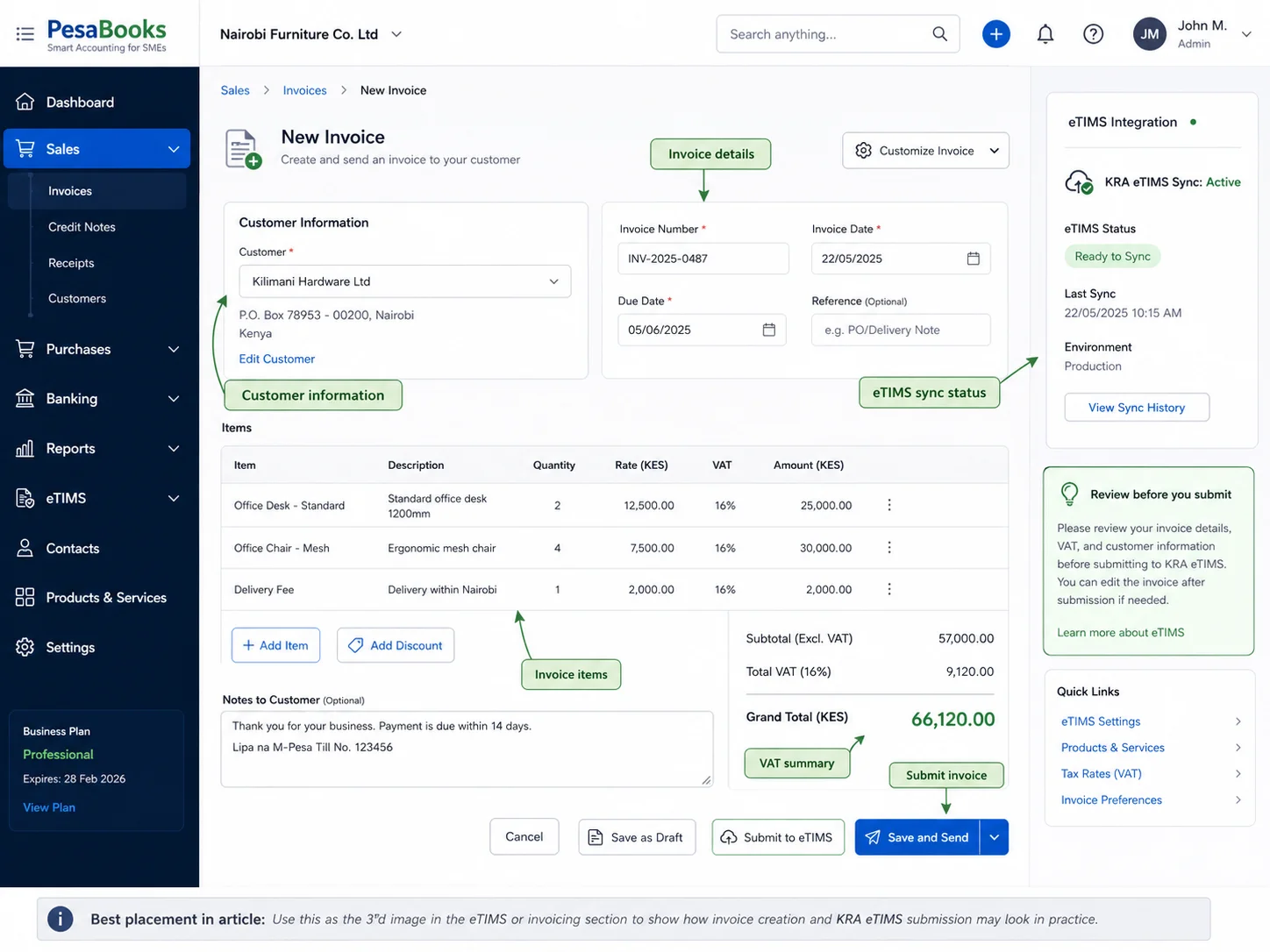Open the Products & Services quick link
This screenshot has height=952, width=1270.
[1112, 748]
